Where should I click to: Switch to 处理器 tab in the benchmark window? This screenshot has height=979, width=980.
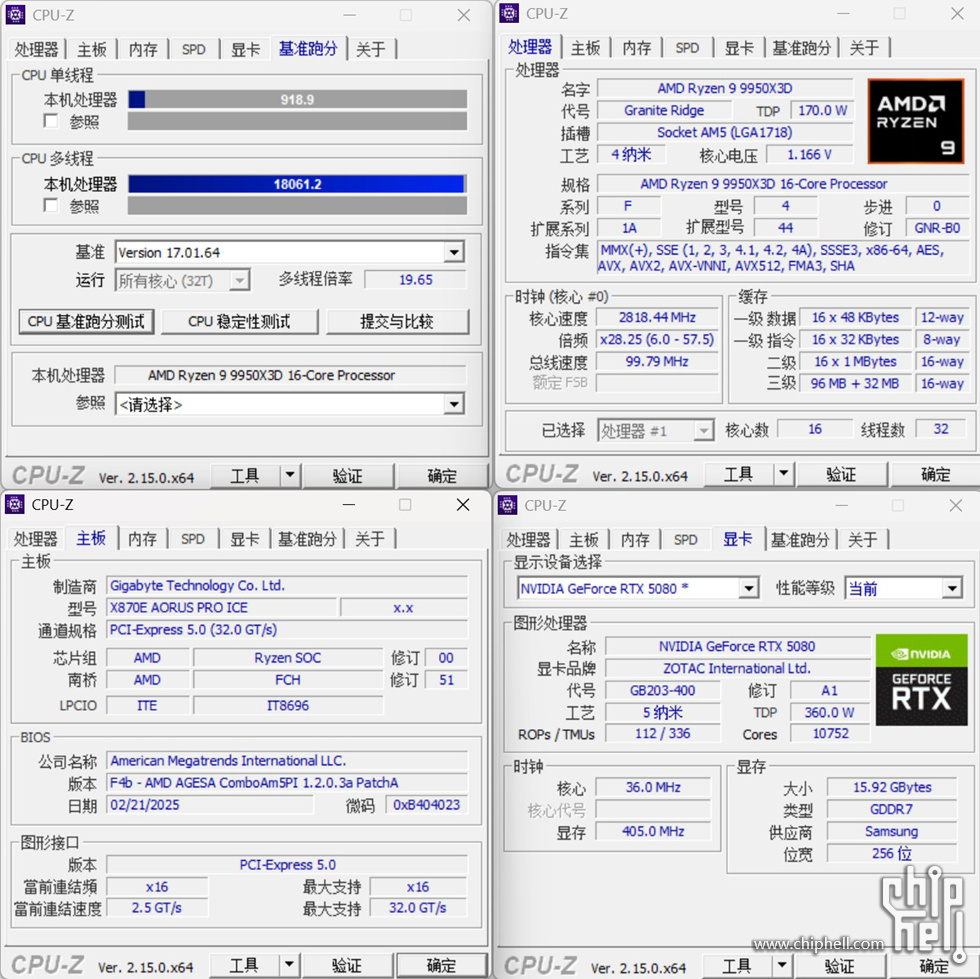point(36,49)
